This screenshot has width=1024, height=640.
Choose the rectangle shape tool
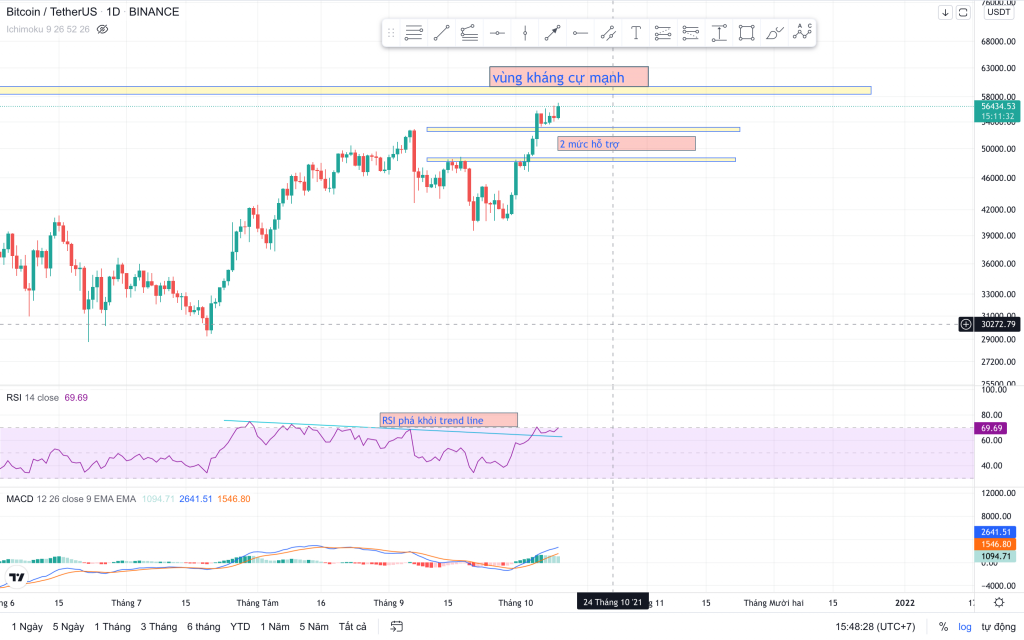(746, 33)
